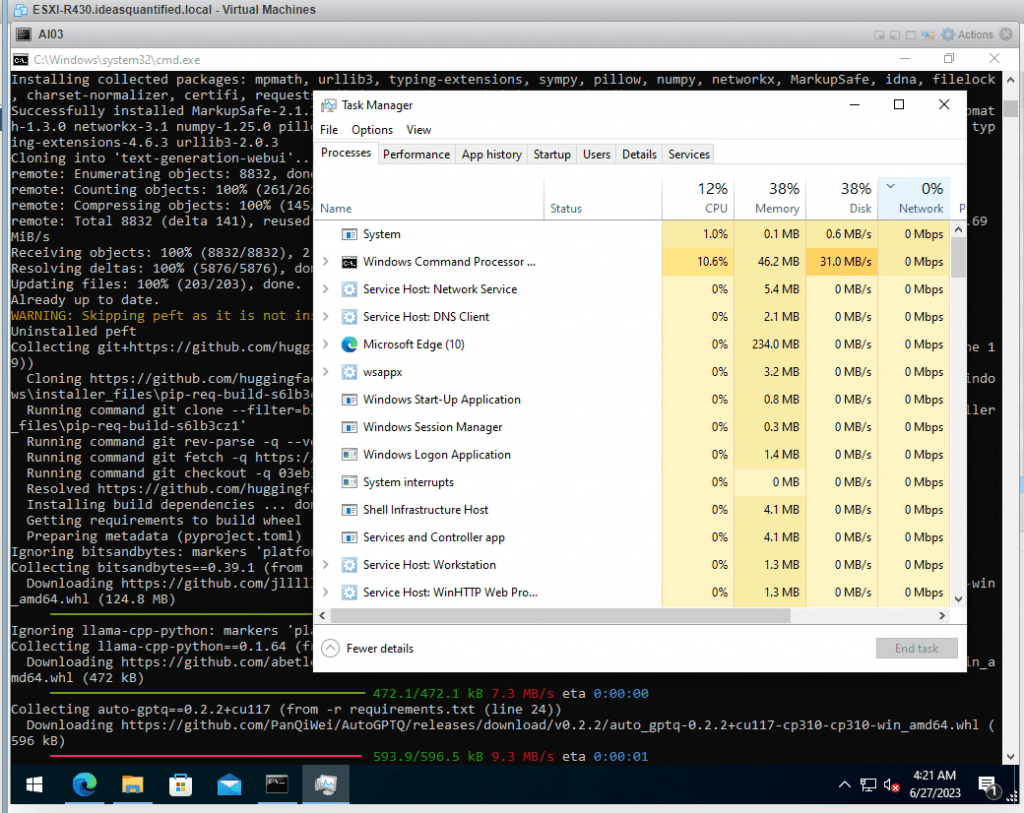Sort processes by Memory column header

pyautogui.click(x=770, y=199)
